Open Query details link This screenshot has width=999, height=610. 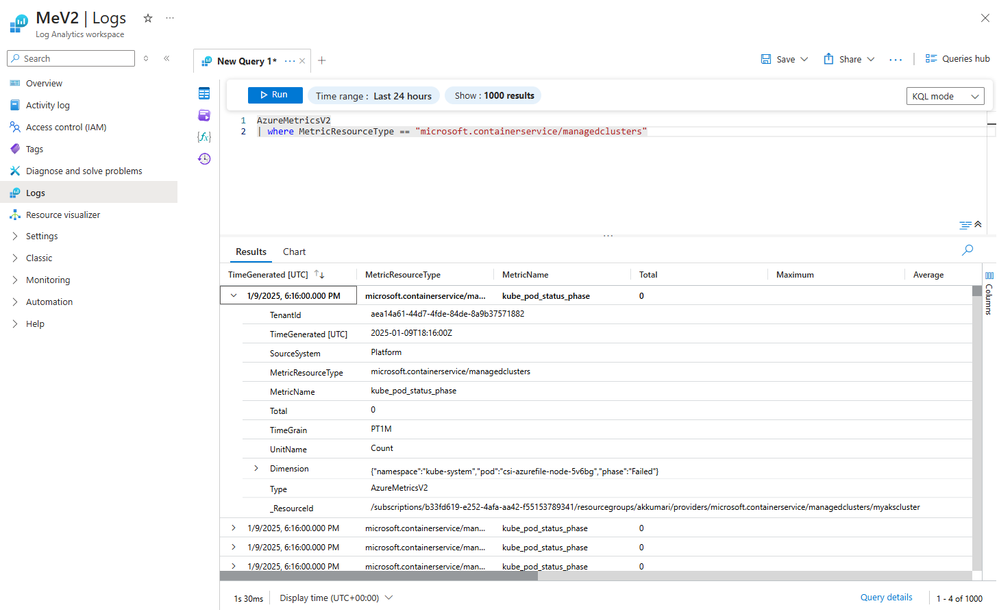point(886,597)
